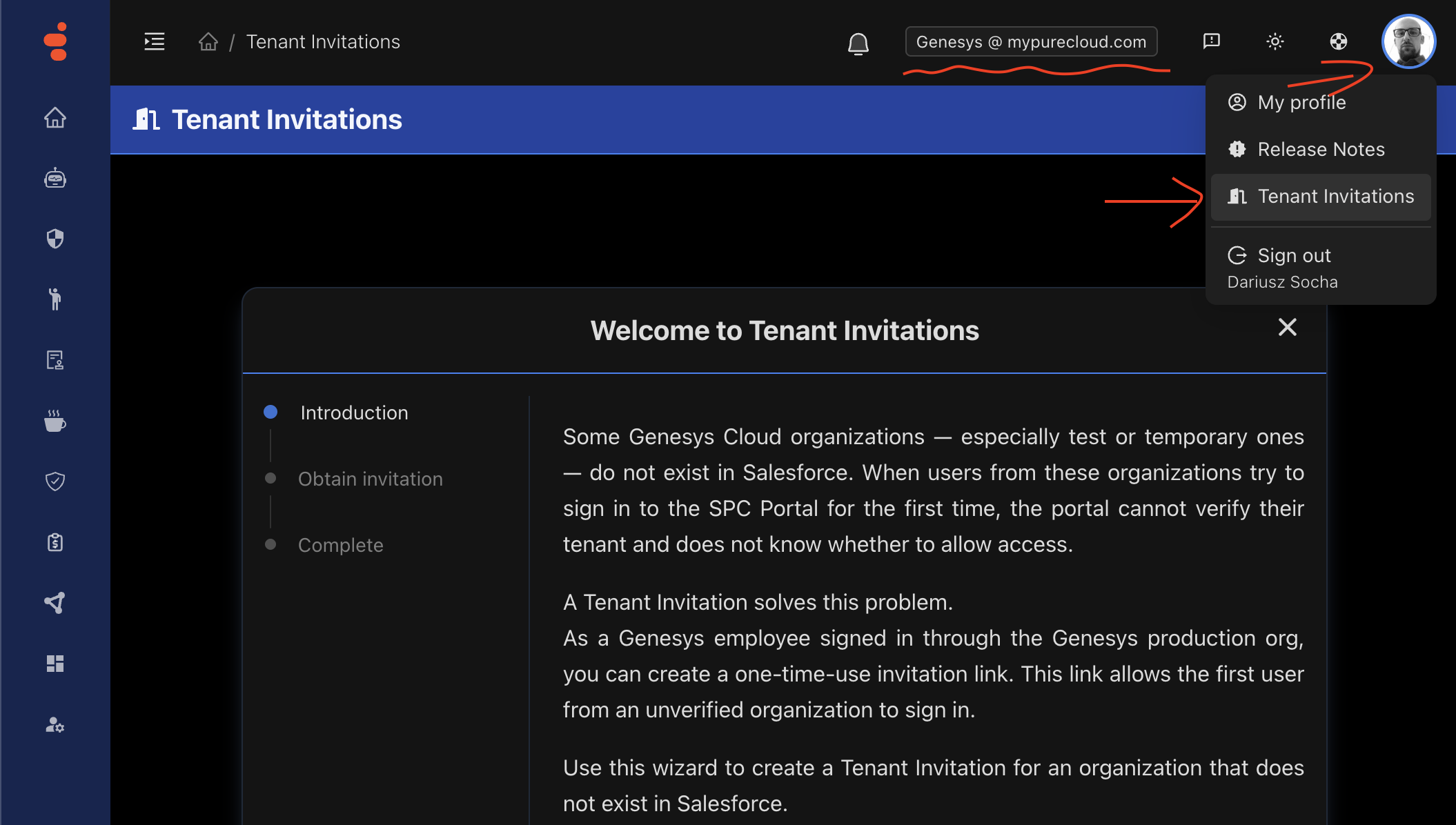Open Genesys @ mypurecloud.com organization selector

click(1031, 42)
